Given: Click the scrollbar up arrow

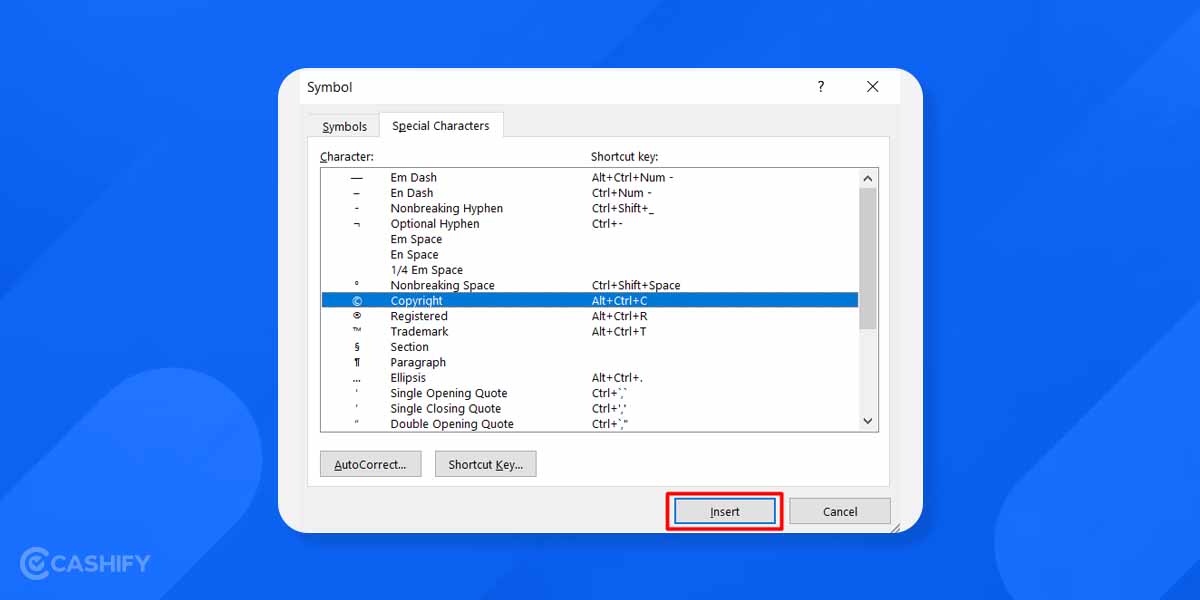Looking at the screenshot, I should click(867, 178).
